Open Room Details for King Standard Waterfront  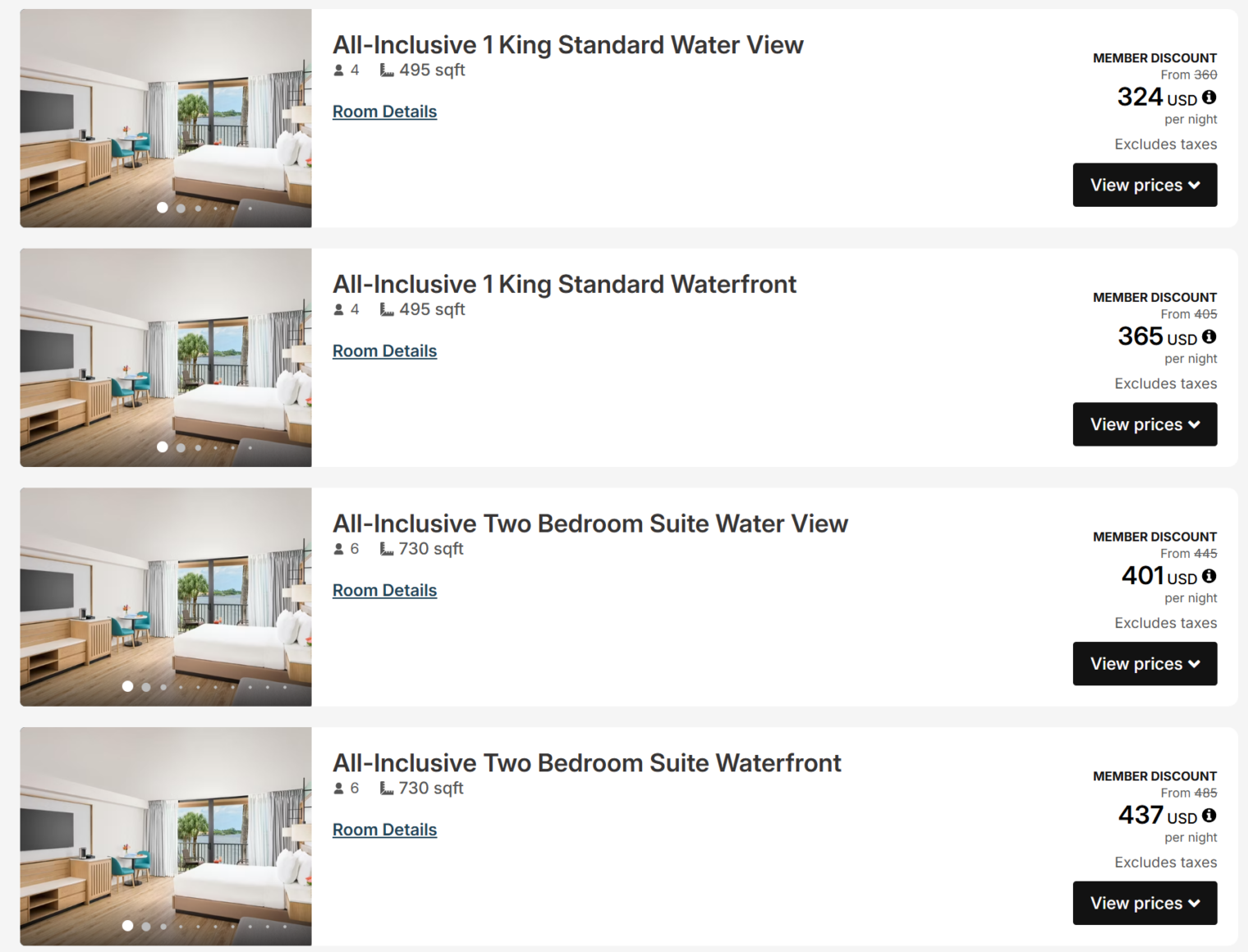pos(384,351)
